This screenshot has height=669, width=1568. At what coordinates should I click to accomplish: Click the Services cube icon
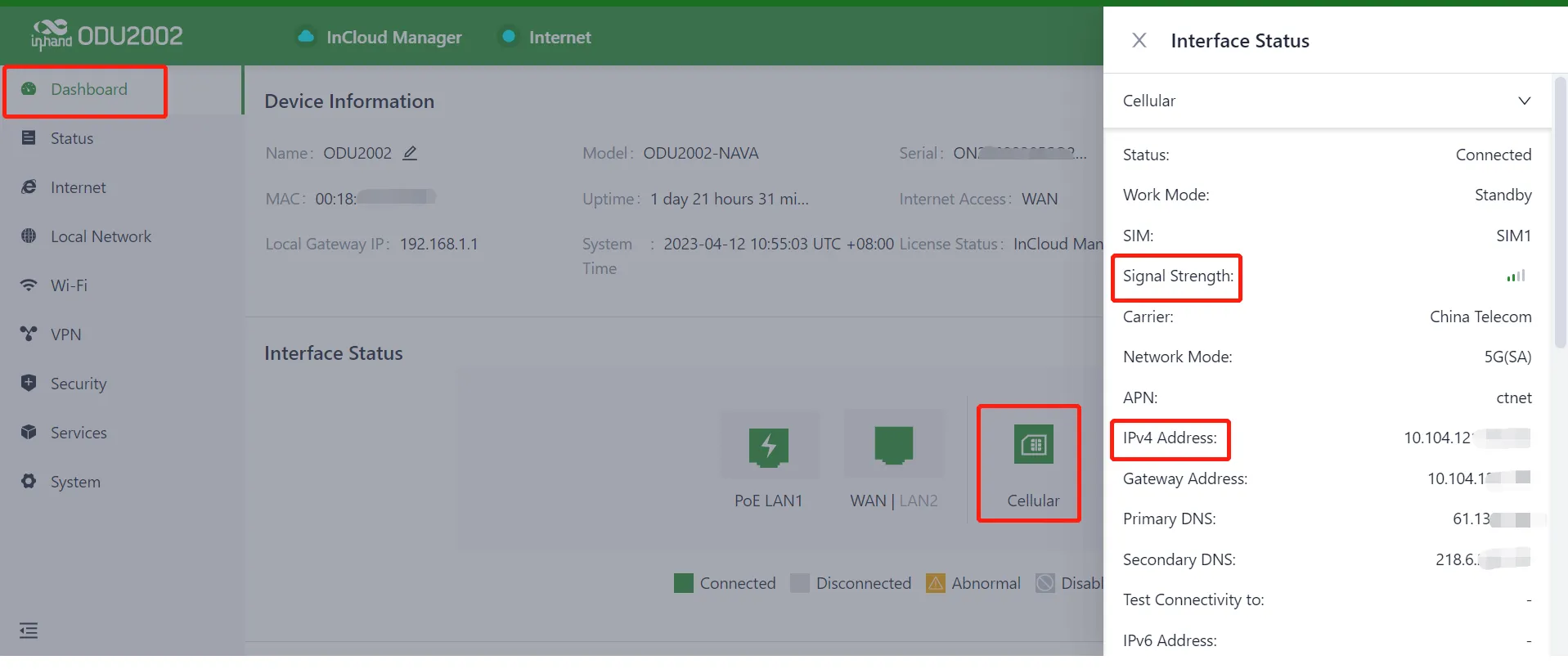(x=29, y=432)
